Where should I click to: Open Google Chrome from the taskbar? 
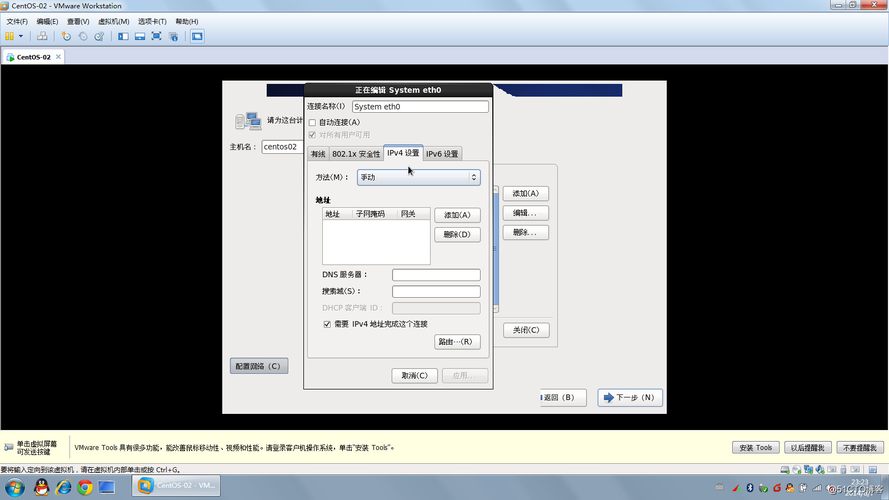point(85,487)
